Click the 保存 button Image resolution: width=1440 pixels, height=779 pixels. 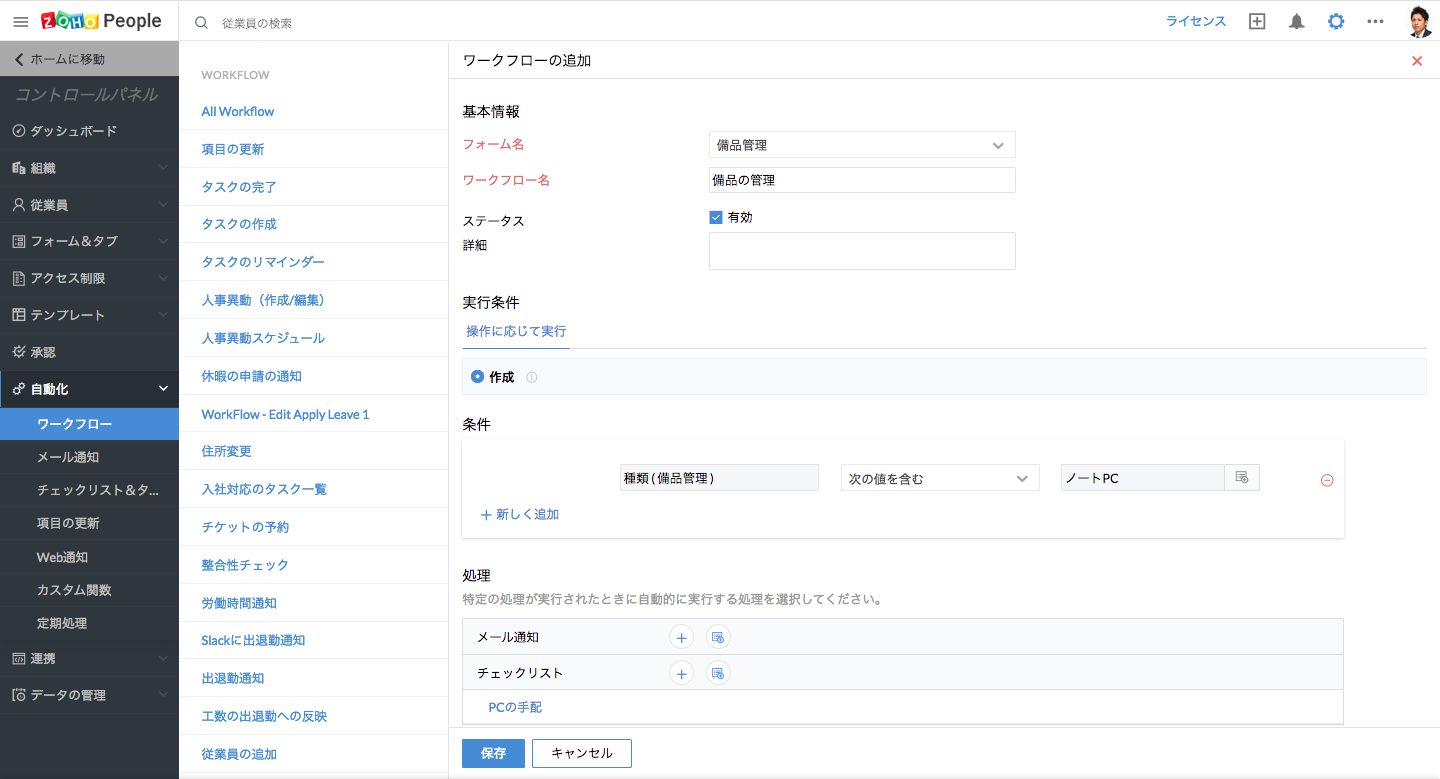point(493,753)
